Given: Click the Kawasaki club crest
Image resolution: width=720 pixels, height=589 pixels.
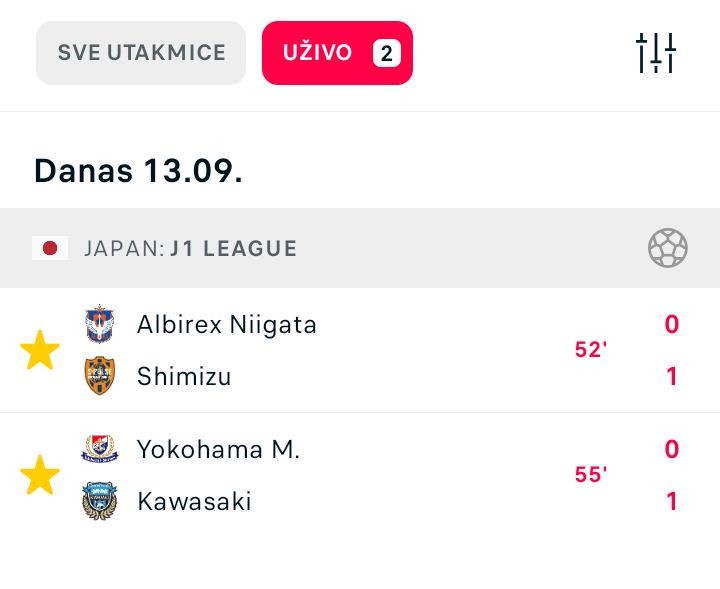Looking at the screenshot, I should click(100, 500).
